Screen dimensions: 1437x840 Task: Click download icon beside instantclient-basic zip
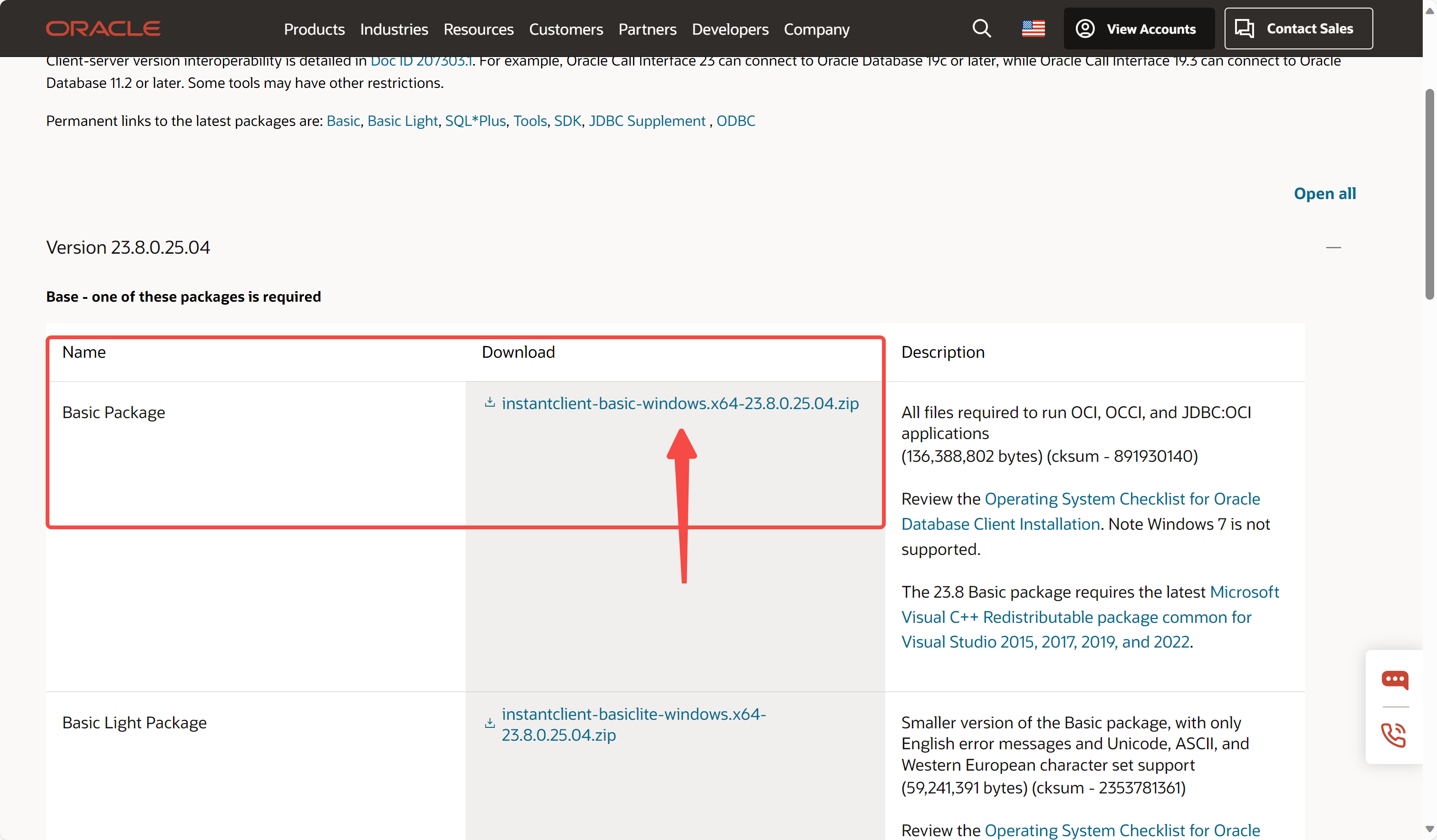click(489, 402)
